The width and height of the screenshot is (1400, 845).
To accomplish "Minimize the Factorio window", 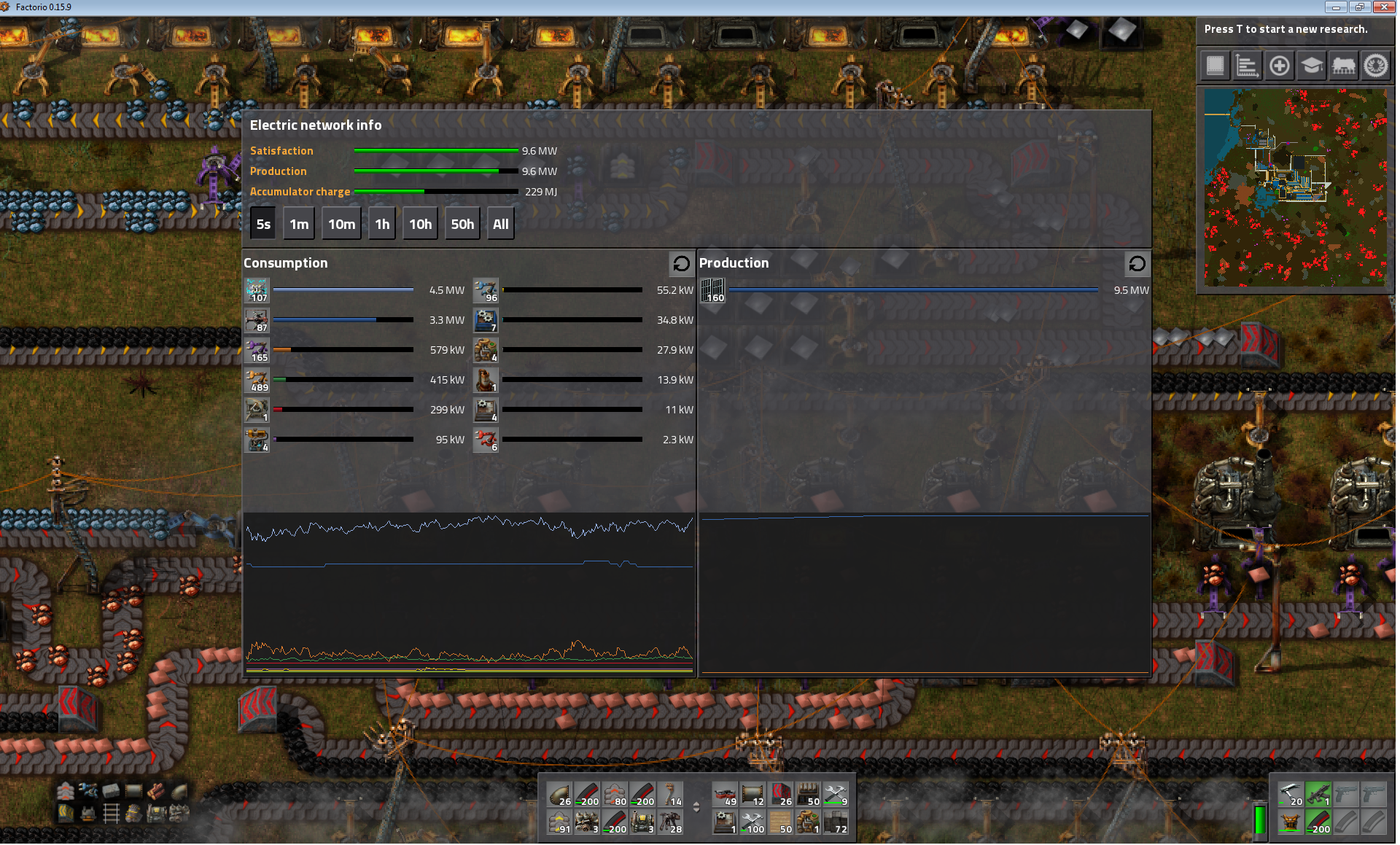I will pos(1336,7).
